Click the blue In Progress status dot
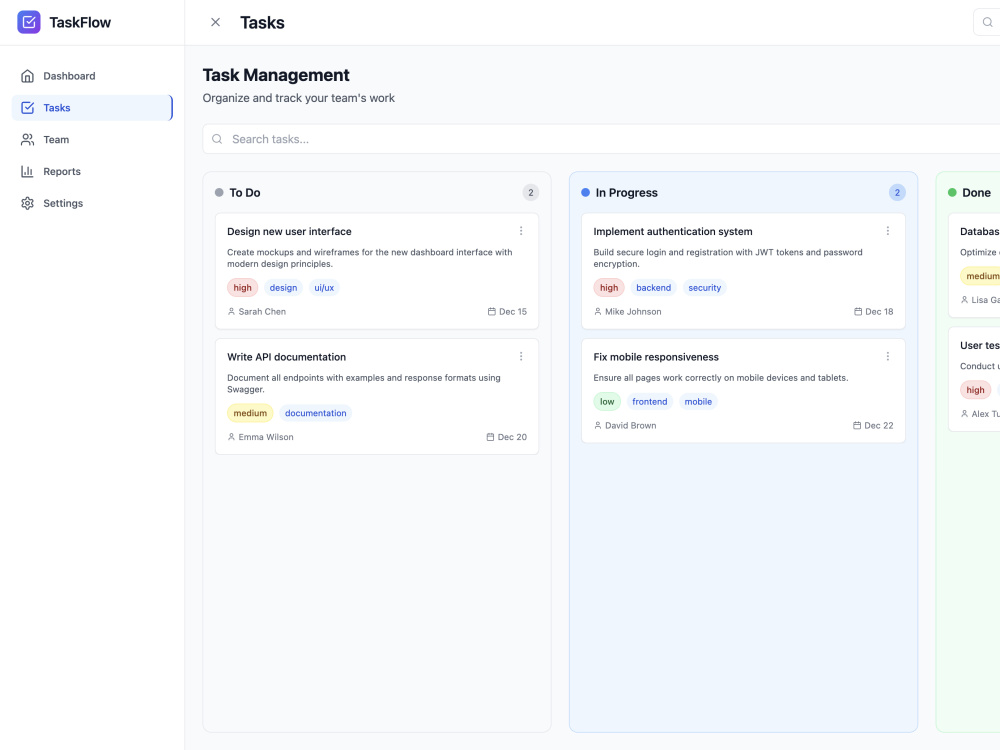This screenshot has height=750, width=1000. (x=585, y=193)
